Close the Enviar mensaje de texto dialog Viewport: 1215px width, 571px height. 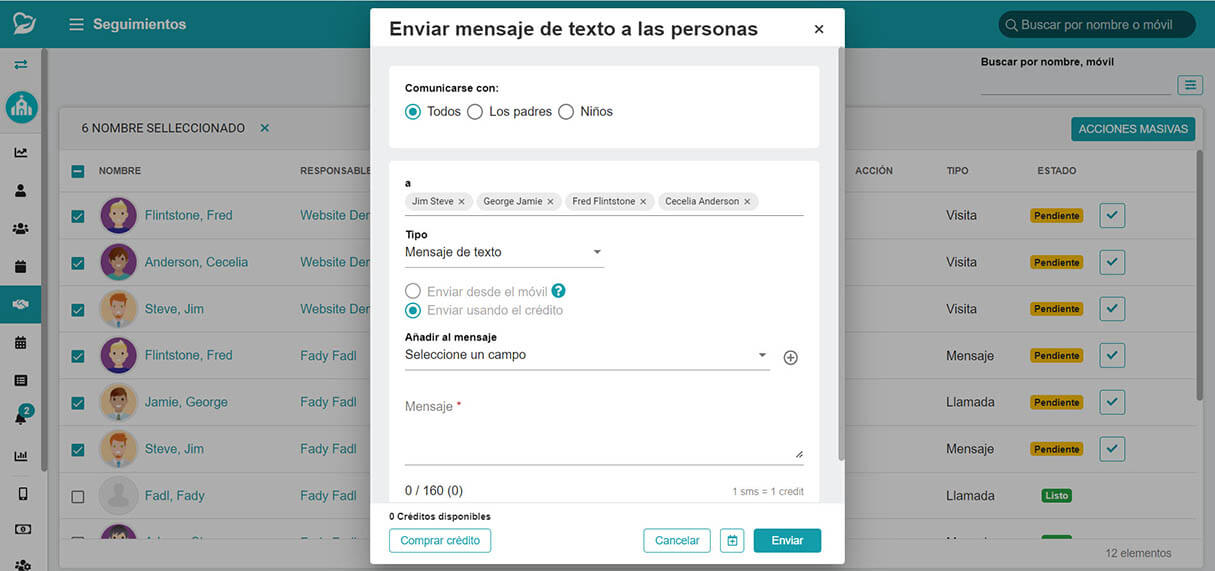pyautogui.click(x=819, y=29)
